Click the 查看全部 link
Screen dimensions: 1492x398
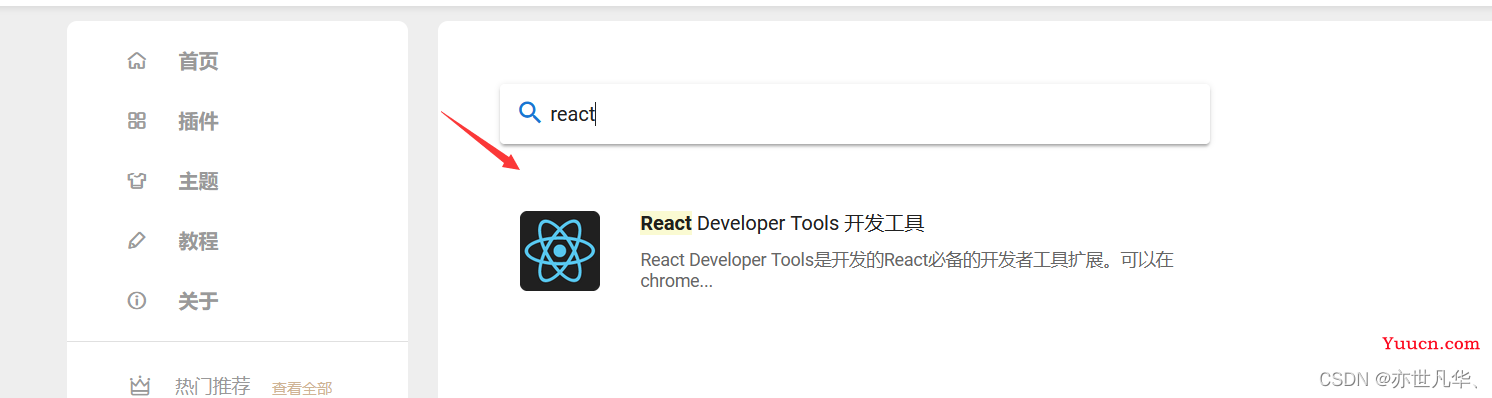(x=302, y=388)
